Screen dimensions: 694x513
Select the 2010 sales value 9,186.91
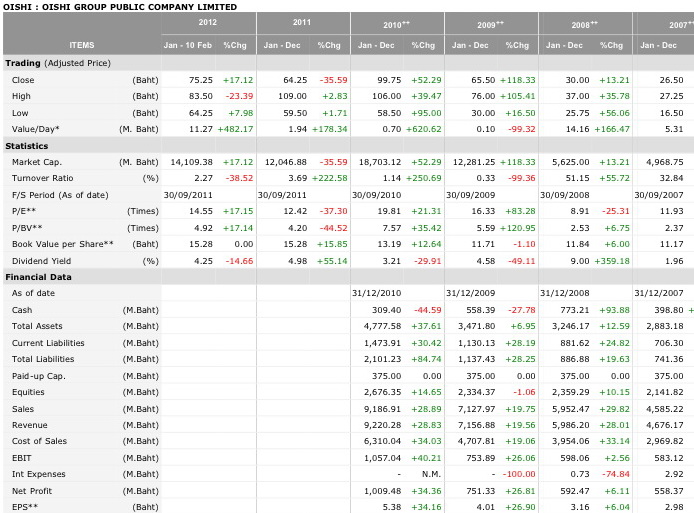[x=382, y=409]
